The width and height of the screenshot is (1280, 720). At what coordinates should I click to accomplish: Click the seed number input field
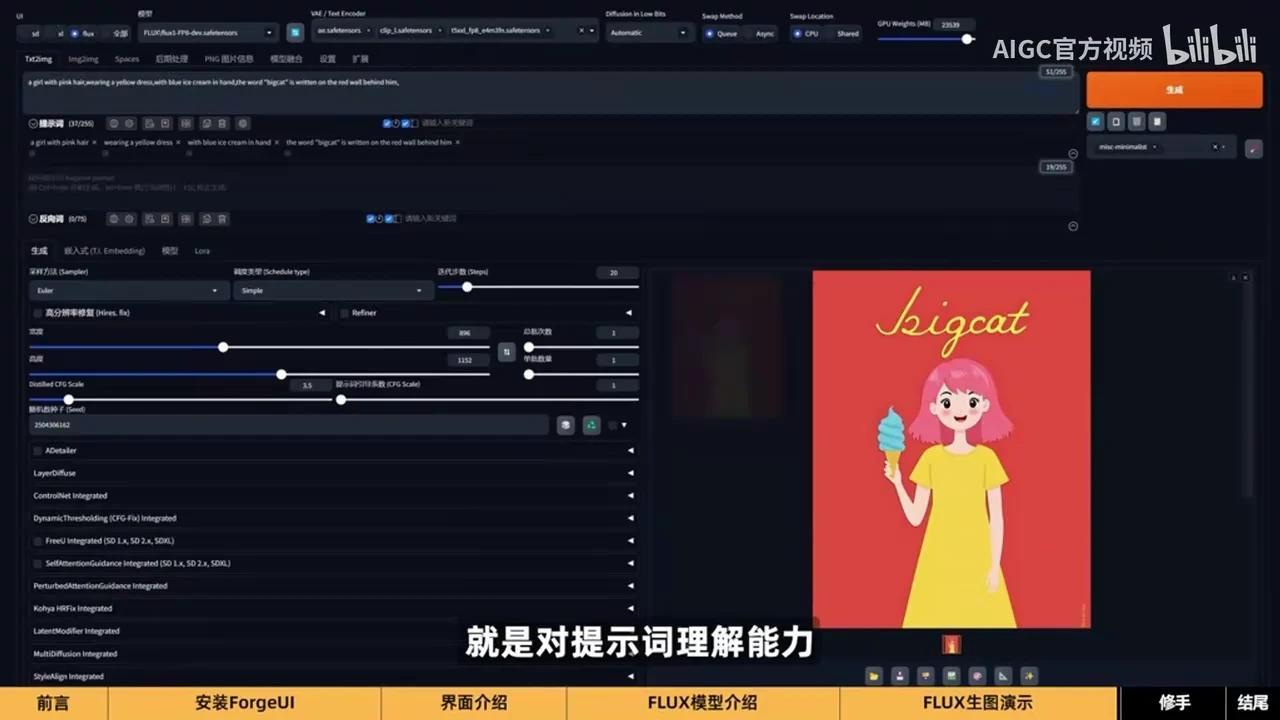(289, 425)
